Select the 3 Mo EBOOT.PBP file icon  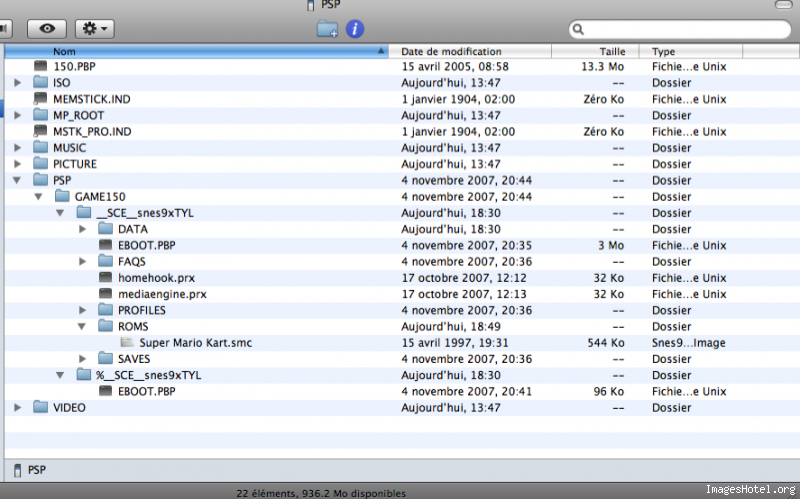[105, 245]
